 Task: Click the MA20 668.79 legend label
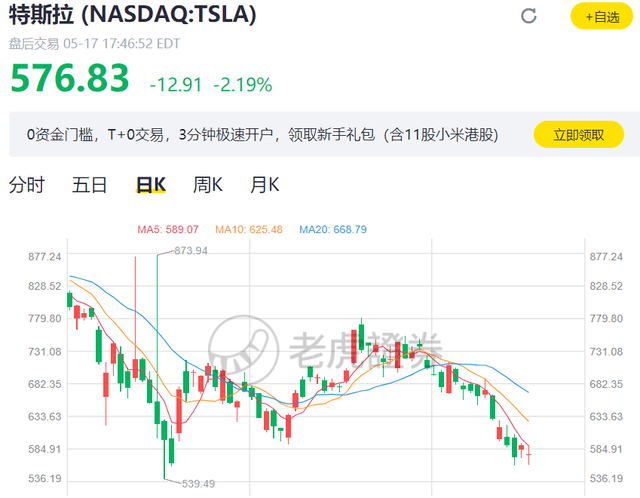click(x=332, y=230)
